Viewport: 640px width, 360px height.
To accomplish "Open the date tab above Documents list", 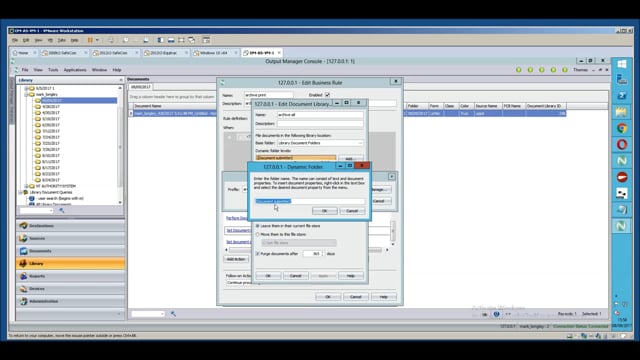I will click(141, 87).
